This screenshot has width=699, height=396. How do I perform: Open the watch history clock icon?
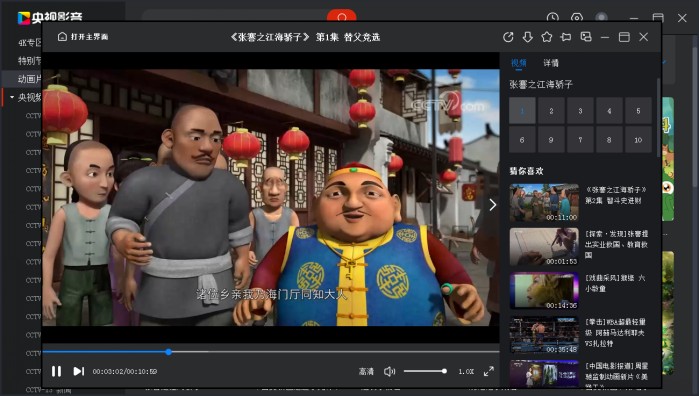click(x=553, y=17)
